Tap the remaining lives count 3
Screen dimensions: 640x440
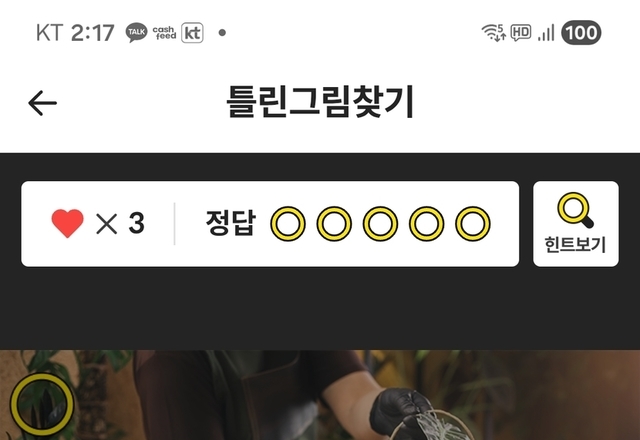(x=136, y=223)
